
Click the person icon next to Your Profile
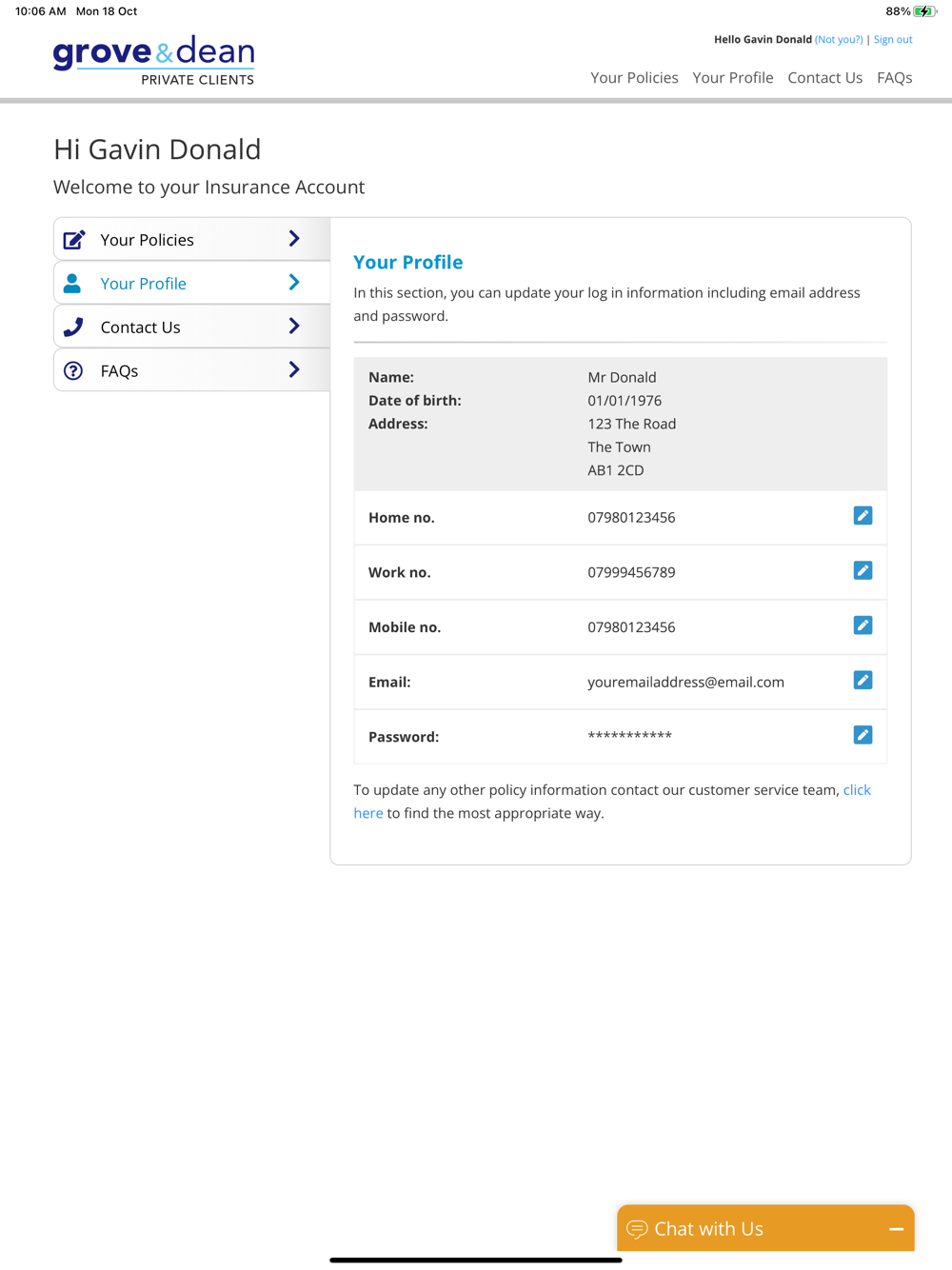72,284
